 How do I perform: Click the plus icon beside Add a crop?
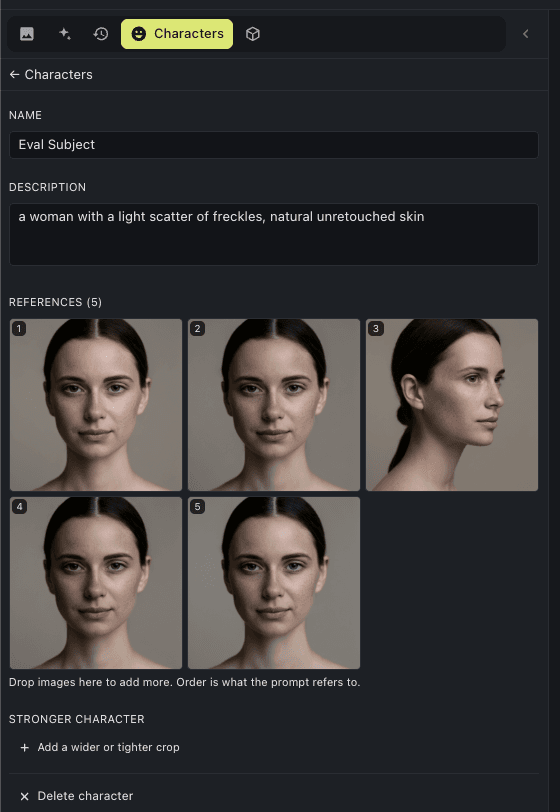[24, 748]
